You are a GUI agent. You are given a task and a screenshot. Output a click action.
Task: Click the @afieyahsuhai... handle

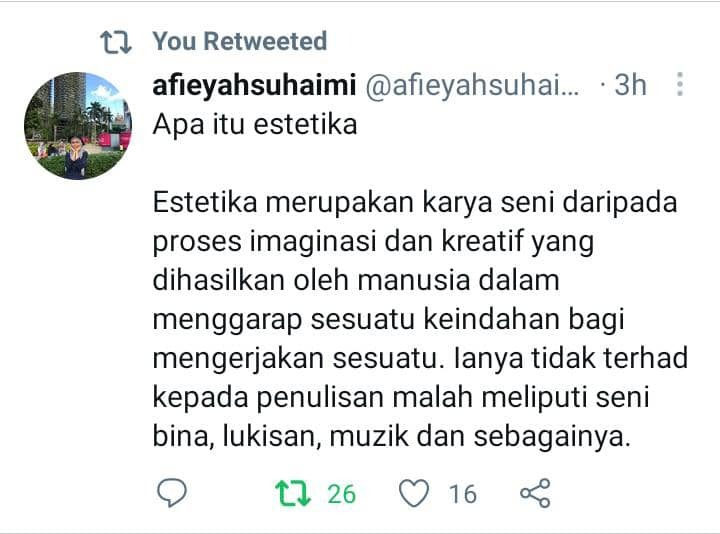tap(472, 85)
